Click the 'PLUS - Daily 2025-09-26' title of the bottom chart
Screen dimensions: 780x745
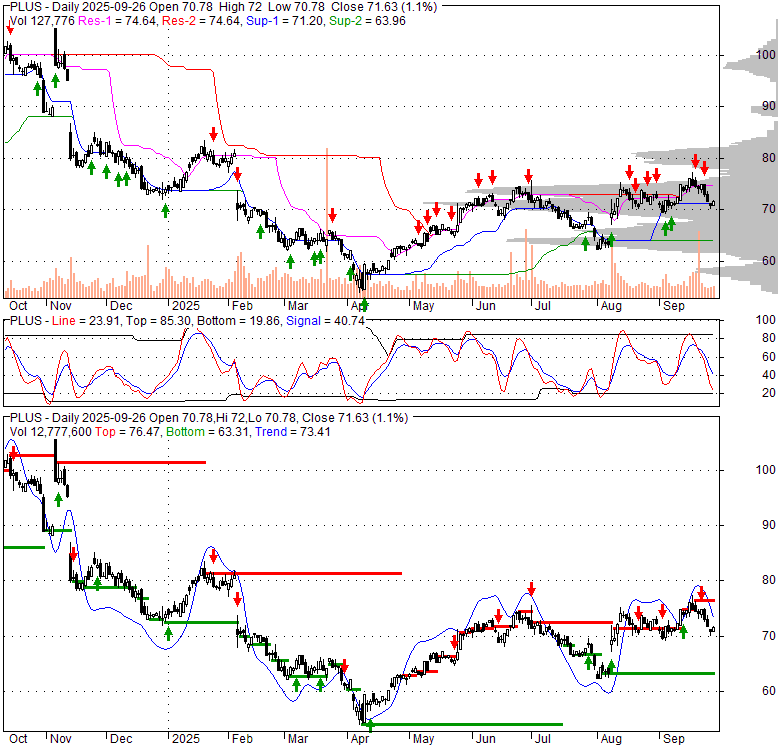point(78,418)
